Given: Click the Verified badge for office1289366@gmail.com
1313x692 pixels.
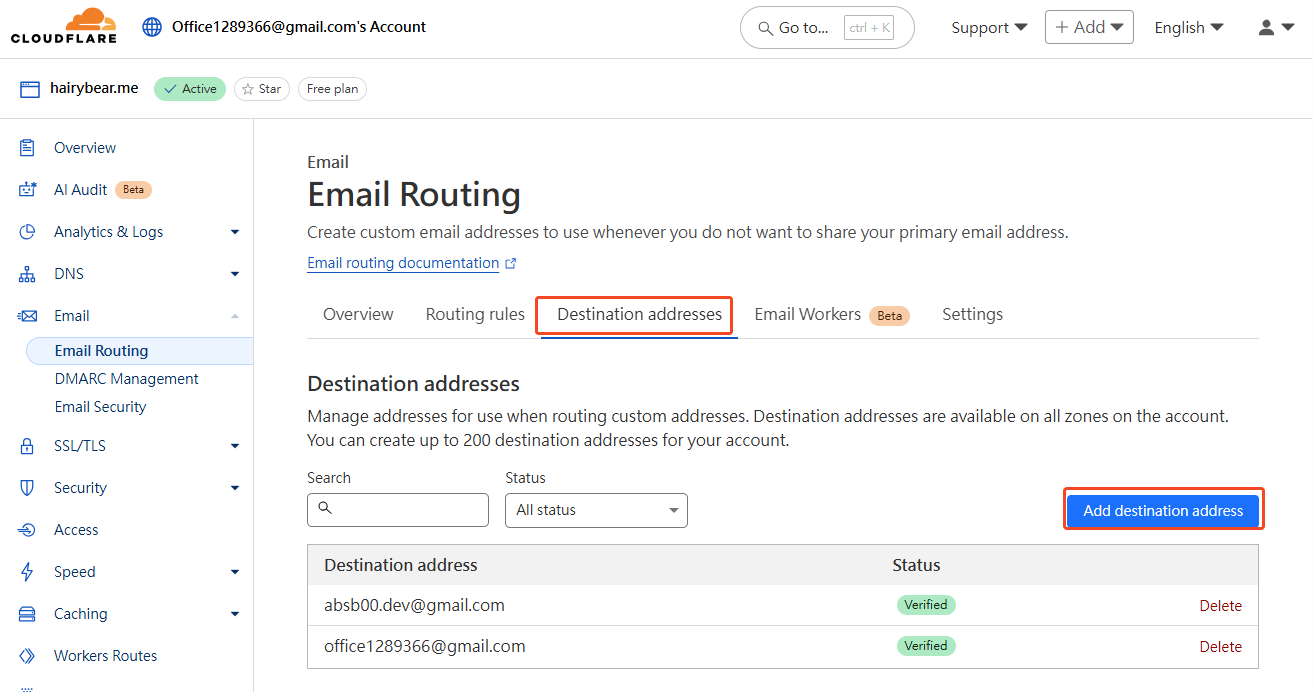Looking at the screenshot, I should tap(926, 646).
